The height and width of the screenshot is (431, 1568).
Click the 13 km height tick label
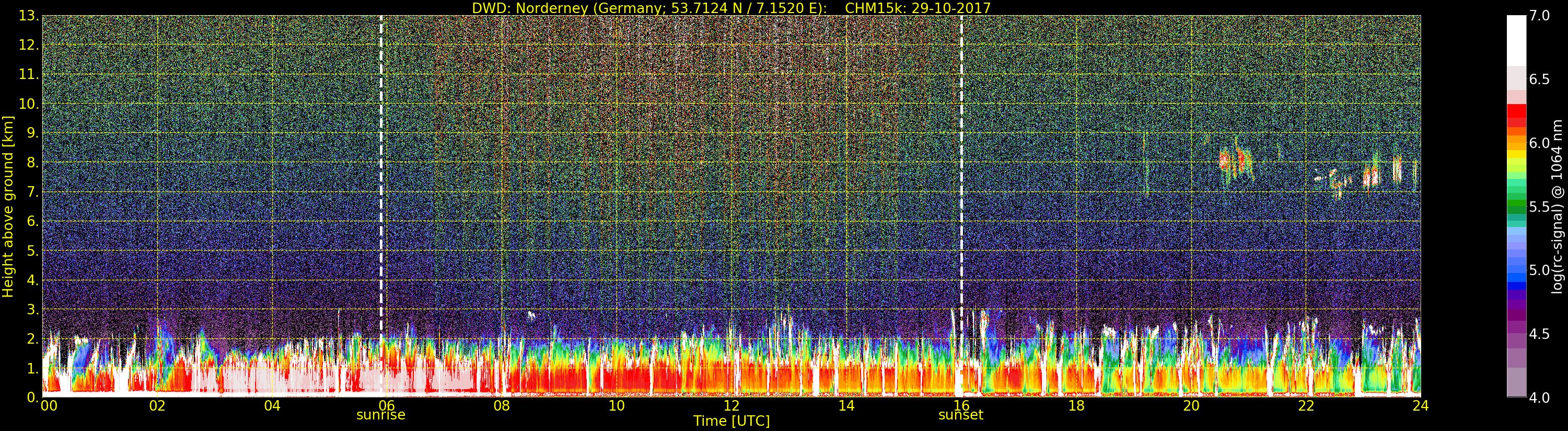(29, 16)
